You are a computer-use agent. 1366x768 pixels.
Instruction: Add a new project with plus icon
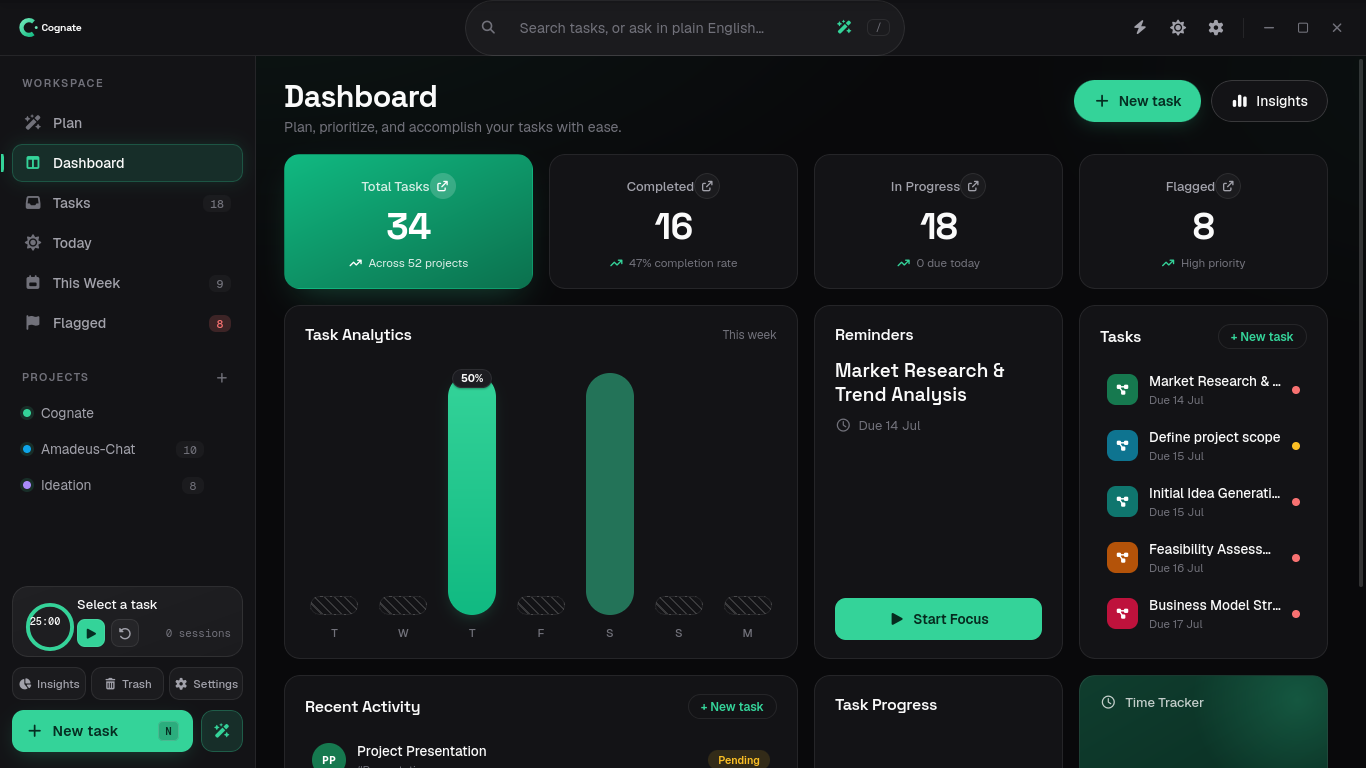click(222, 377)
